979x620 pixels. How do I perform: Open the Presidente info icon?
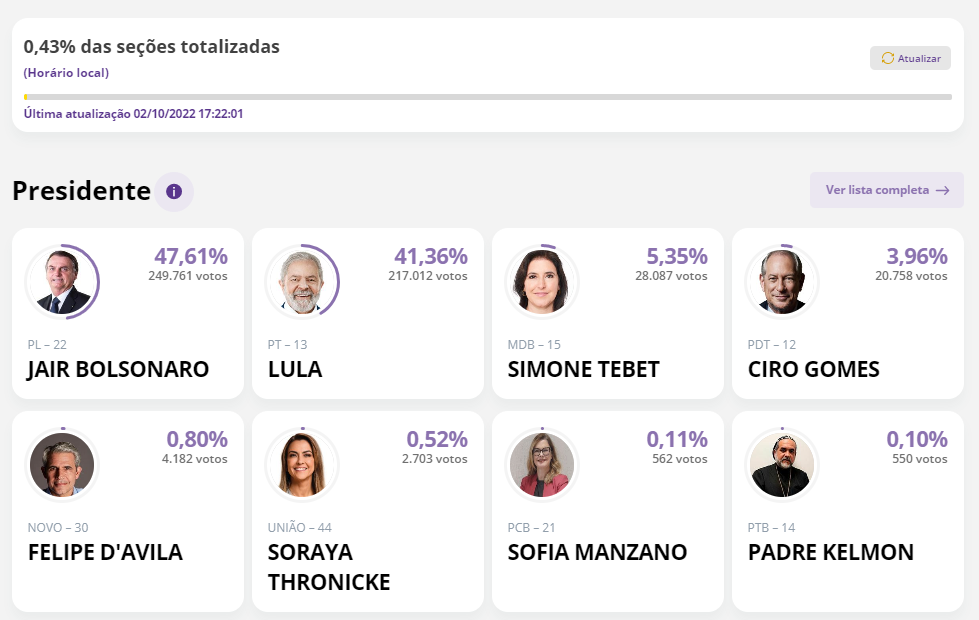coord(174,191)
